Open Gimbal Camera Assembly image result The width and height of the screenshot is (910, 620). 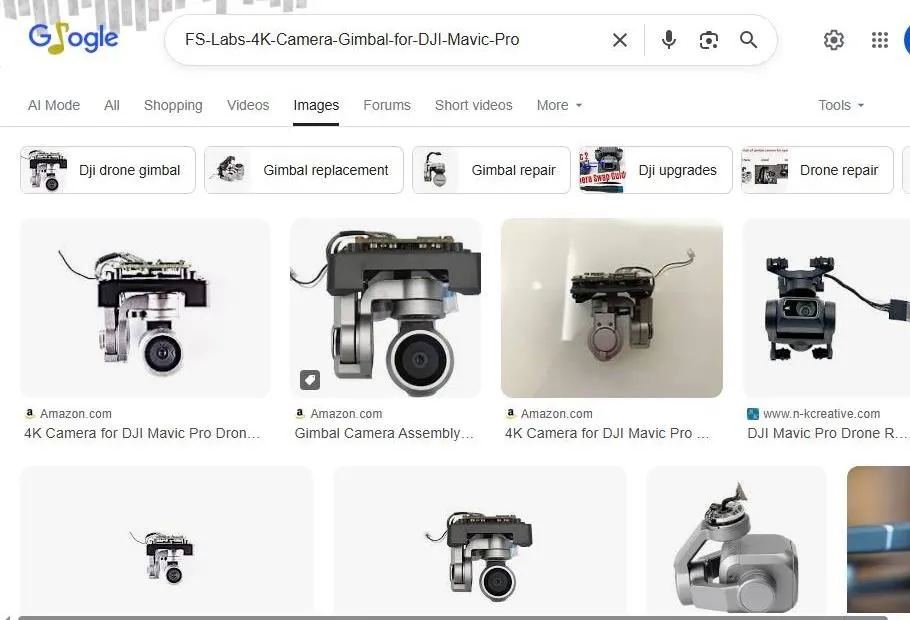coord(385,308)
